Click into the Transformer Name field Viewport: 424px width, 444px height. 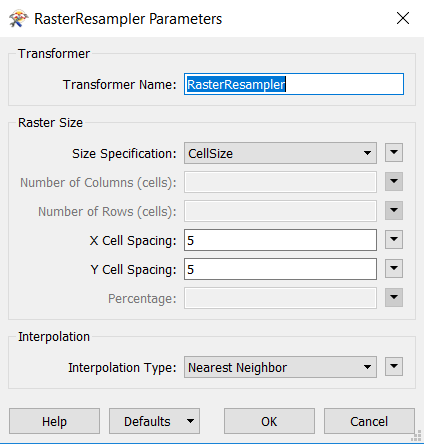[294, 84]
